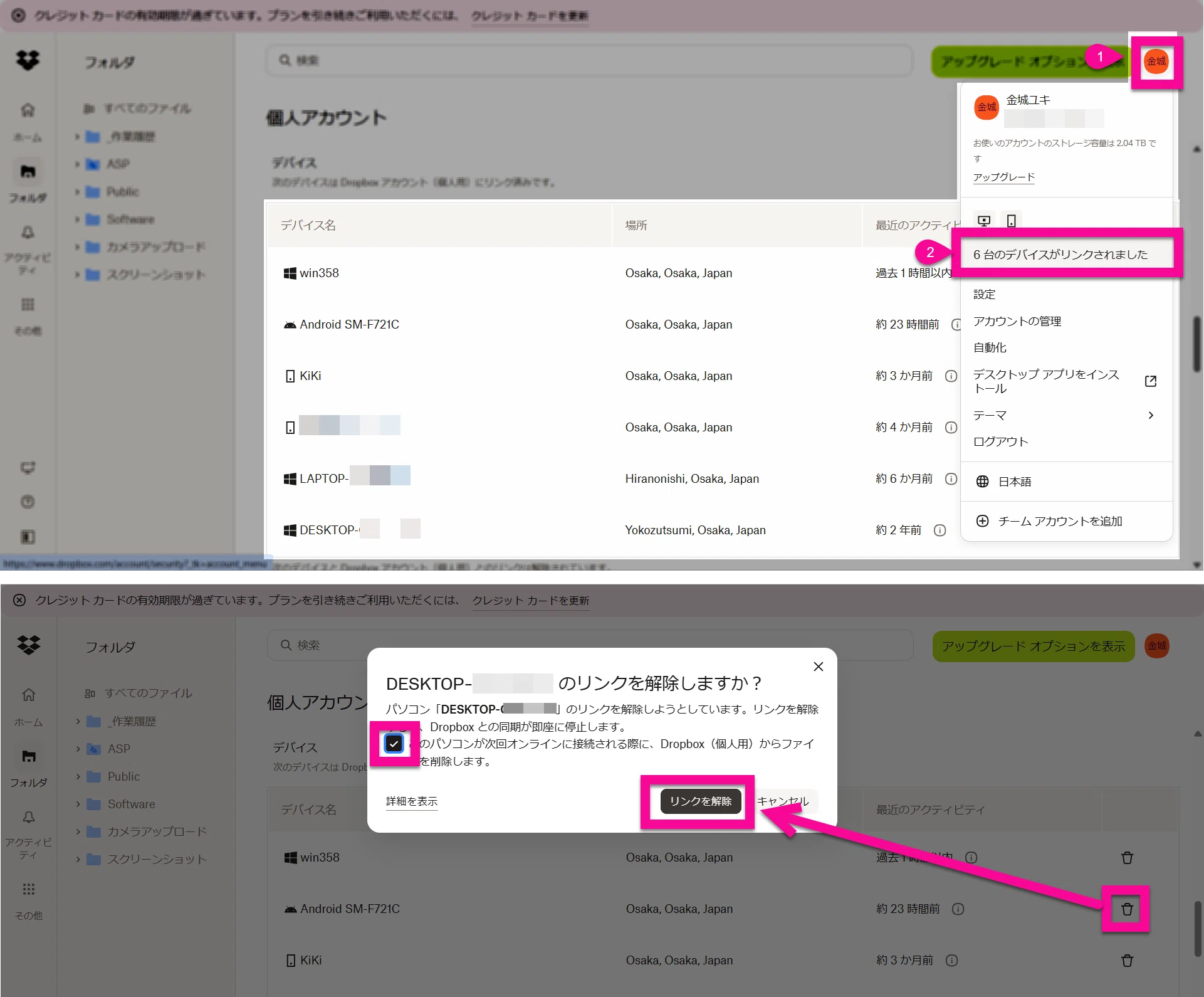Click the Dropbox logo in the lower screenshot

coord(28,645)
